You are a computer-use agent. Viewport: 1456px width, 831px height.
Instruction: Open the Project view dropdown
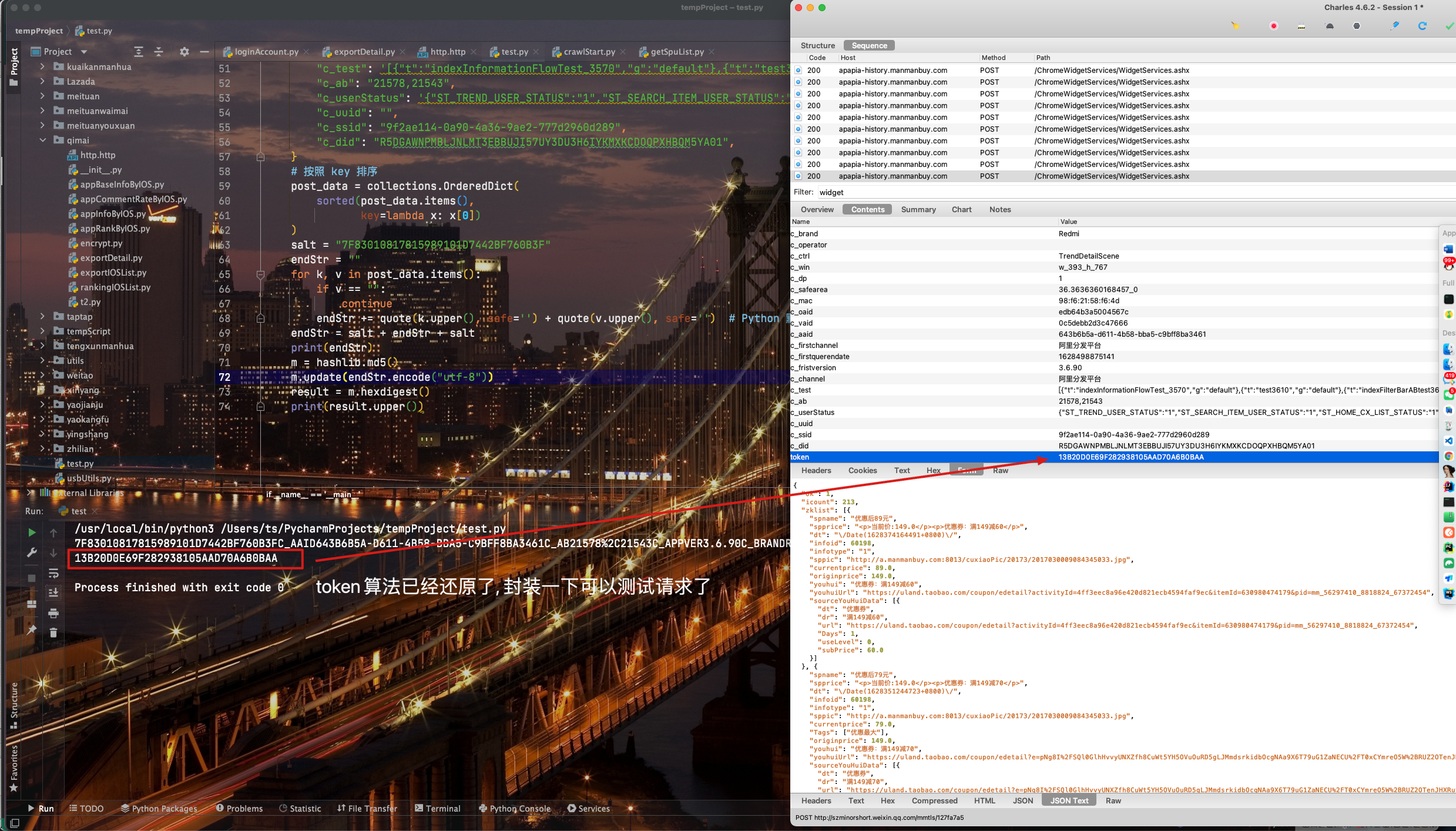[x=84, y=52]
